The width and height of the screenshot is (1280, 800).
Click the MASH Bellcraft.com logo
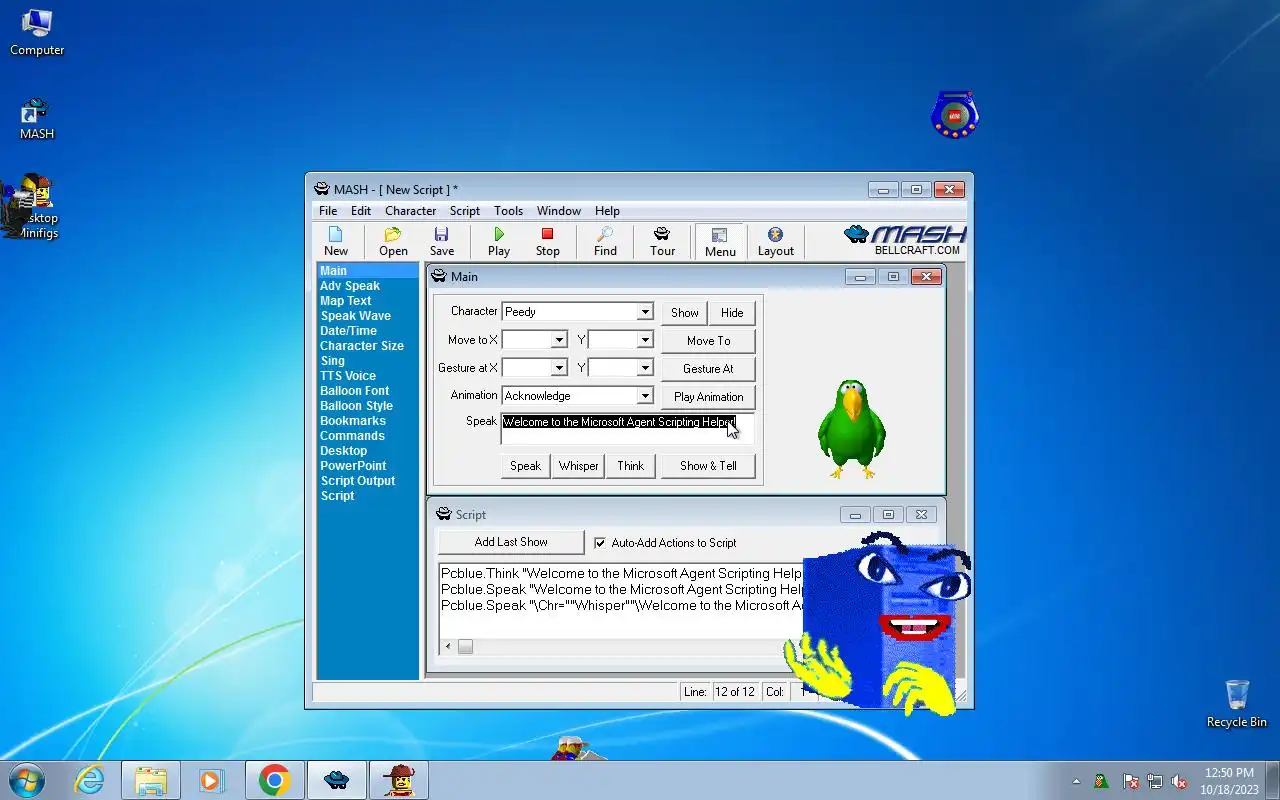pos(906,240)
